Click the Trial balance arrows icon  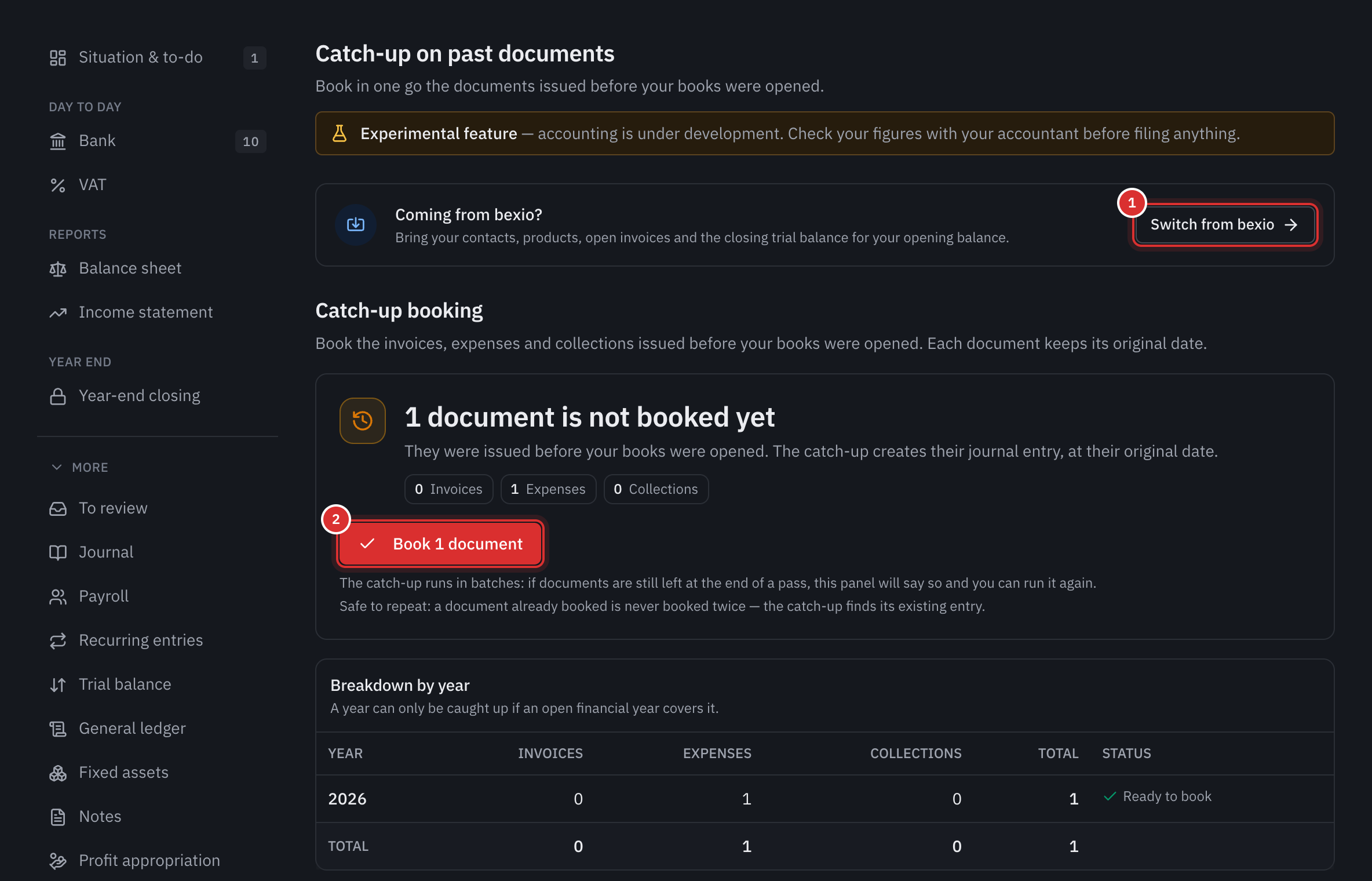(58, 685)
